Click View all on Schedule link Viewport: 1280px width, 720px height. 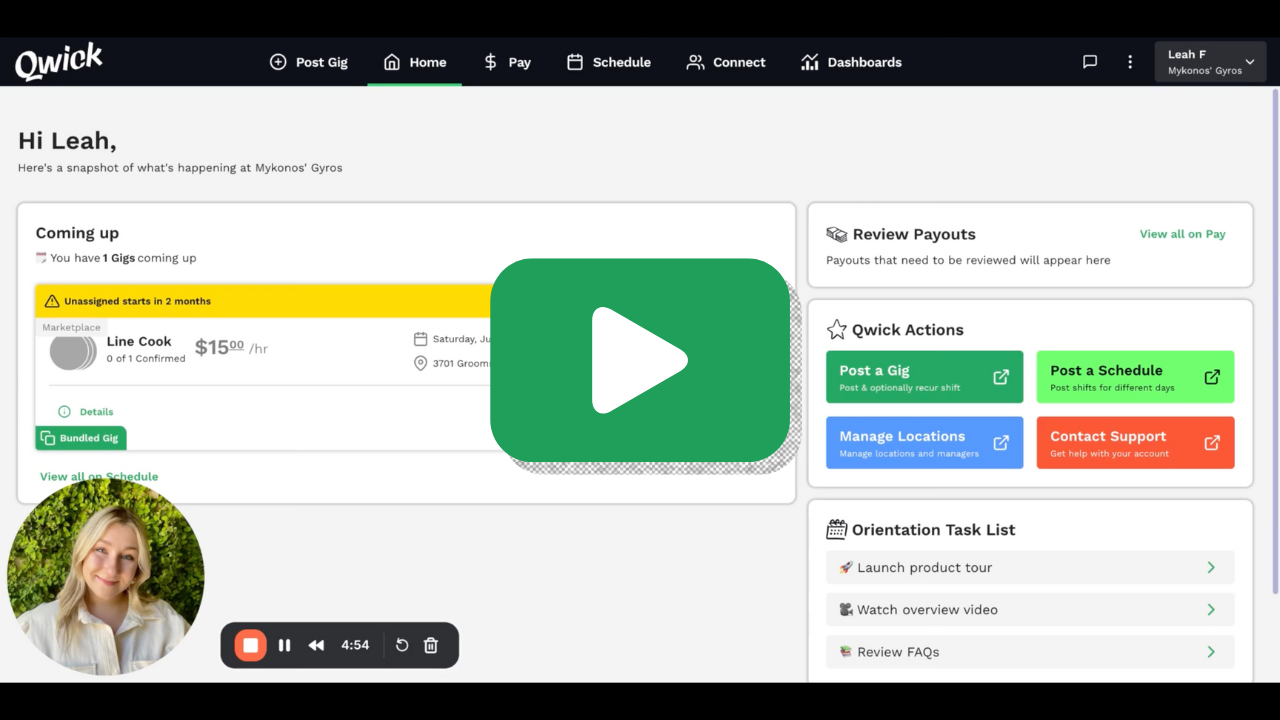99,477
